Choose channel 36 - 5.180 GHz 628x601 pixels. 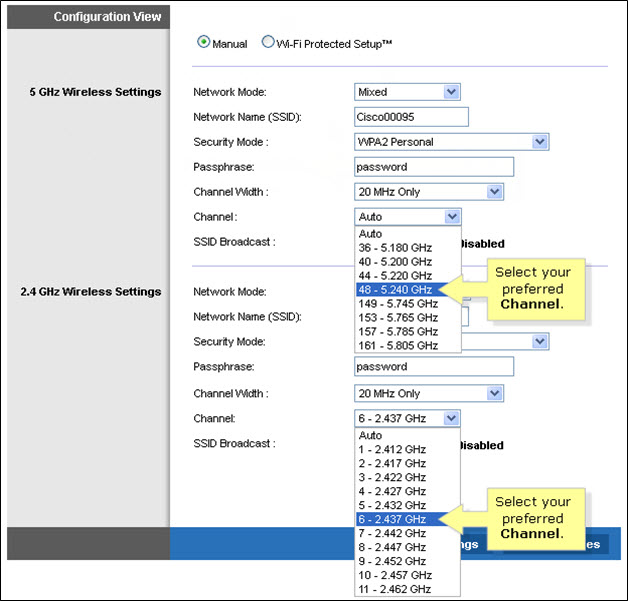pos(395,247)
